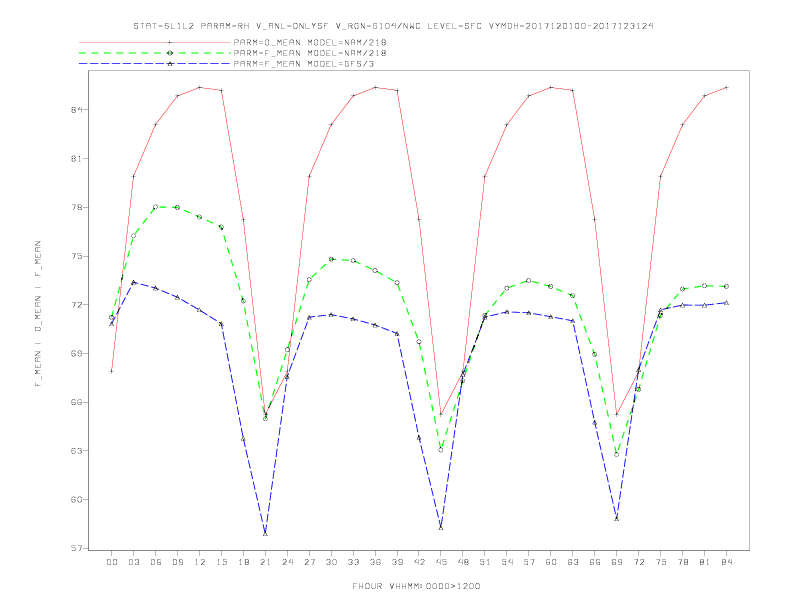Click the x-axis tick label 57
792x612 pixels.
pos(529,562)
